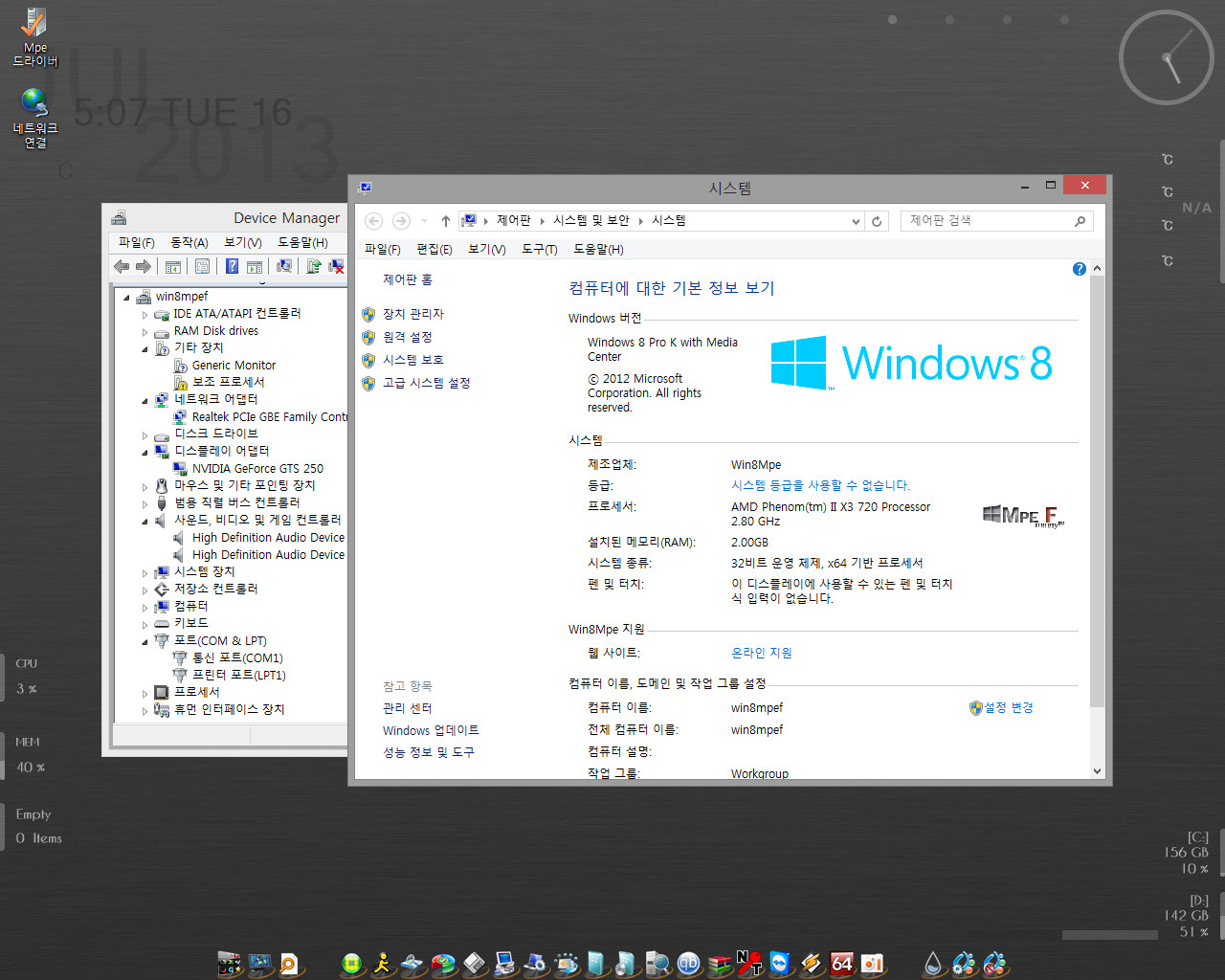Image resolution: width=1225 pixels, height=980 pixels.
Task: Launch water drop icon in the dock
Action: click(934, 963)
